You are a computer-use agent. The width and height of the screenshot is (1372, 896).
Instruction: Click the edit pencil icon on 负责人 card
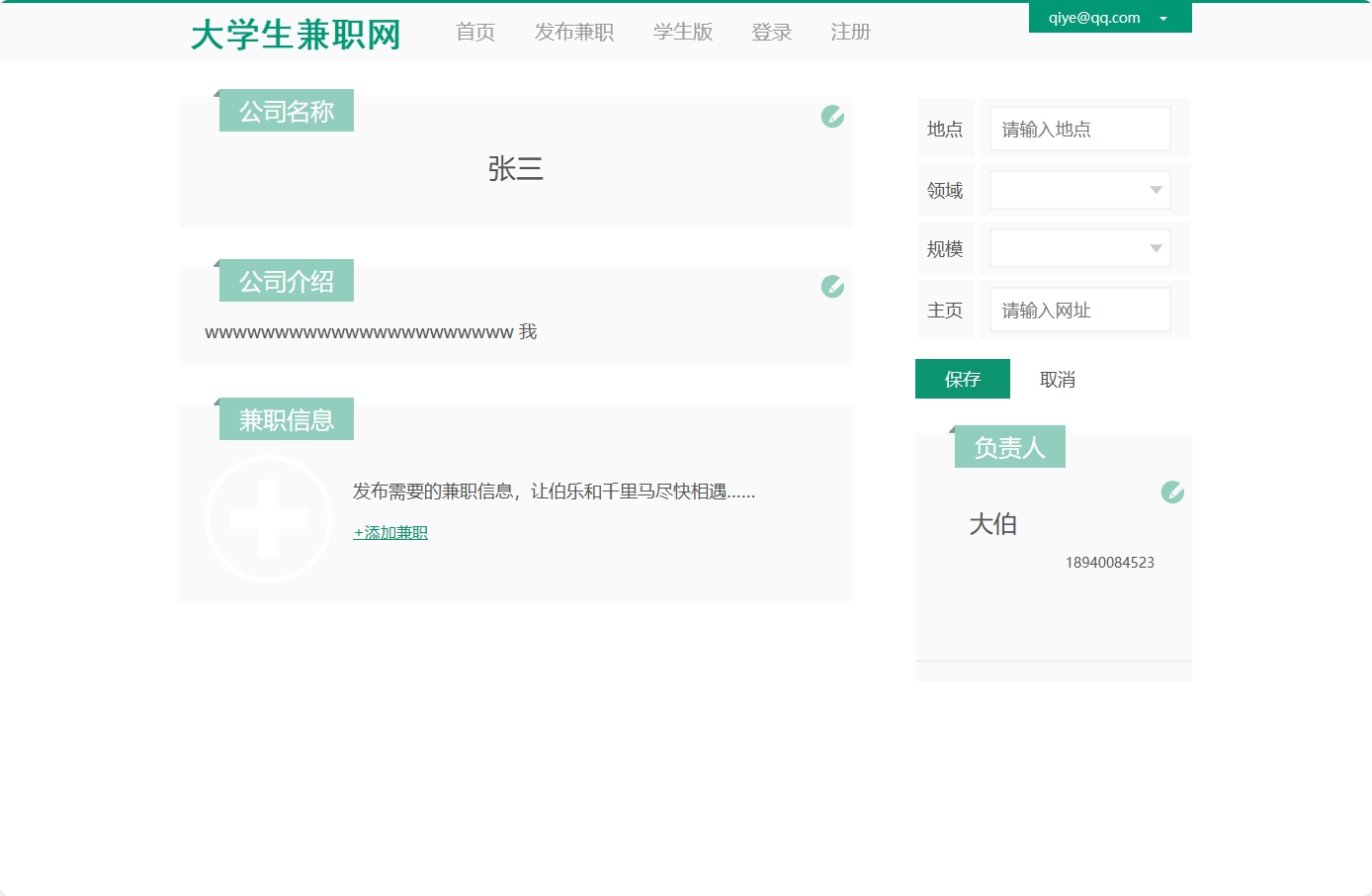[x=1171, y=492]
